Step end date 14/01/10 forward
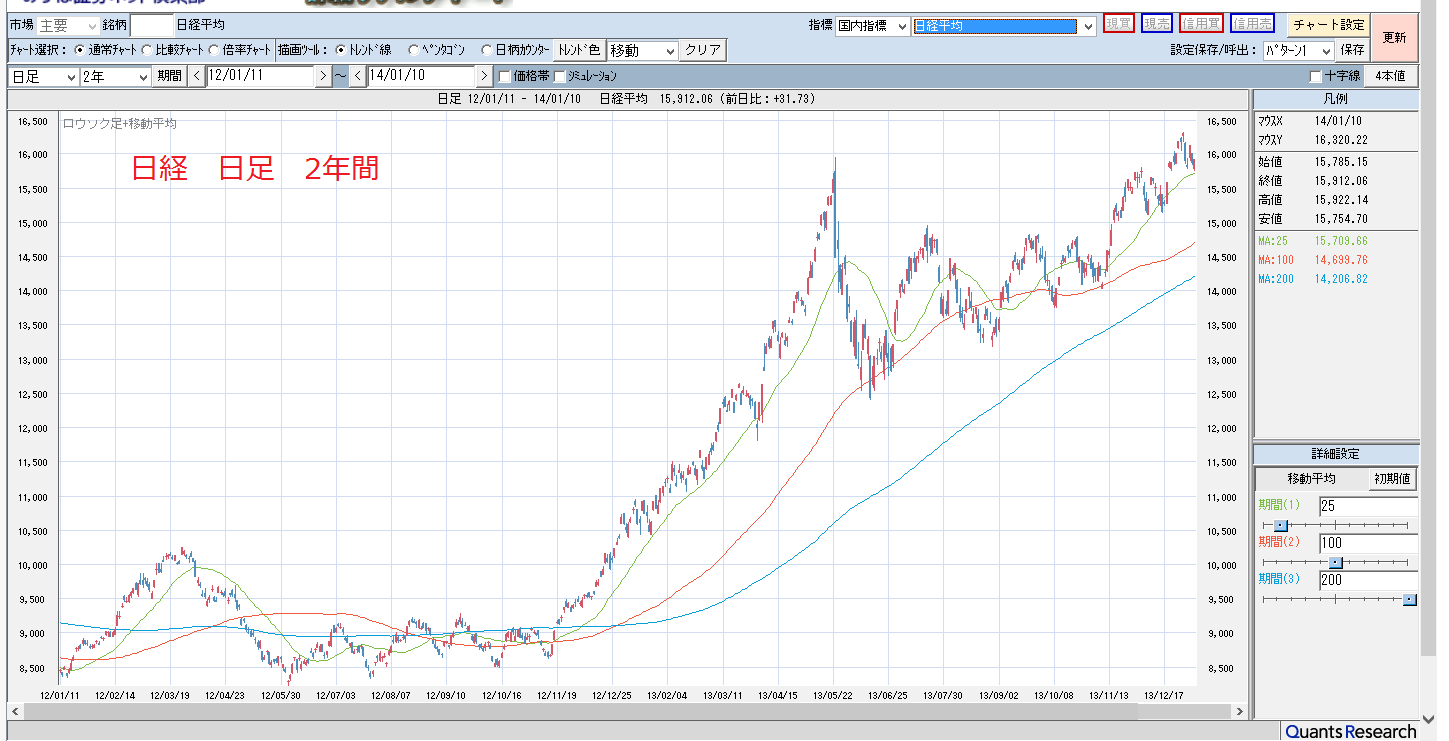This screenshot has height=741, width=1449. click(x=484, y=76)
